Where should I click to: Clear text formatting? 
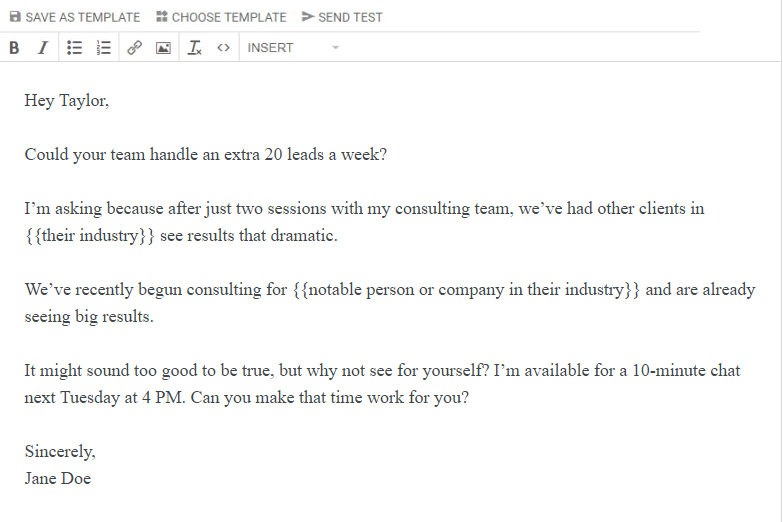pyautogui.click(x=194, y=47)
